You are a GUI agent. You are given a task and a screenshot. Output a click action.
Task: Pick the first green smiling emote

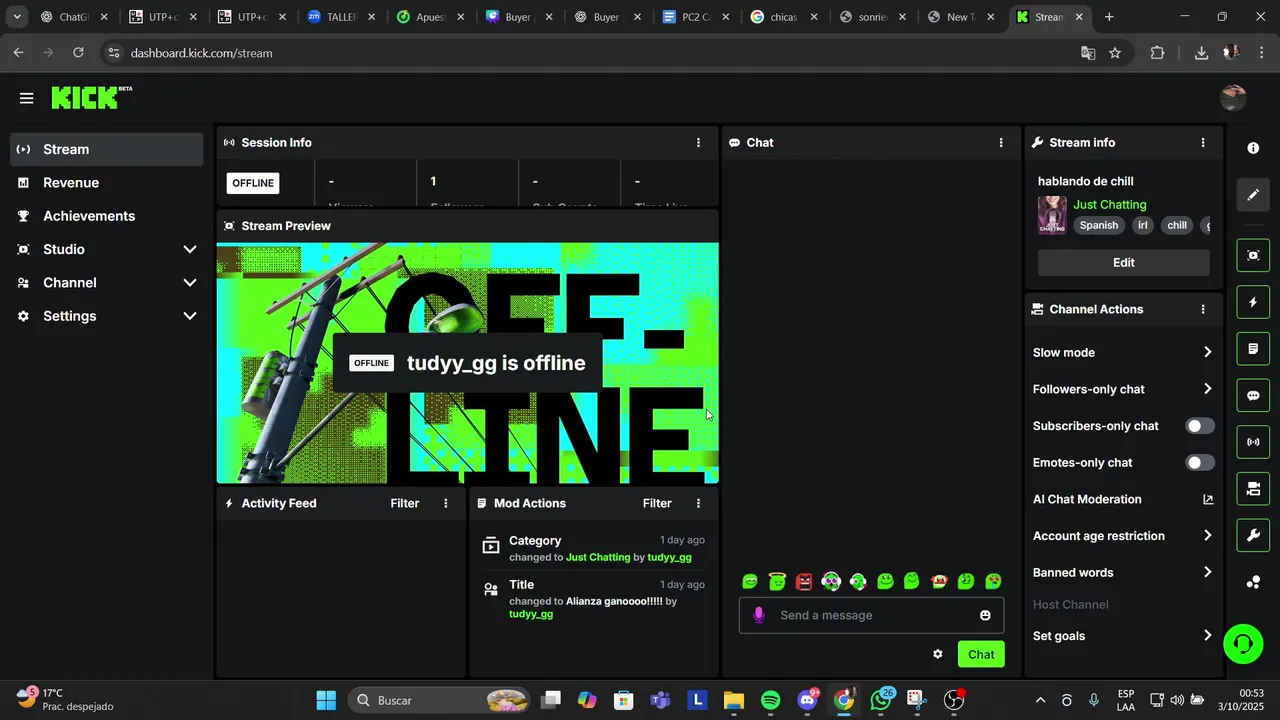(x=750, y=581)
